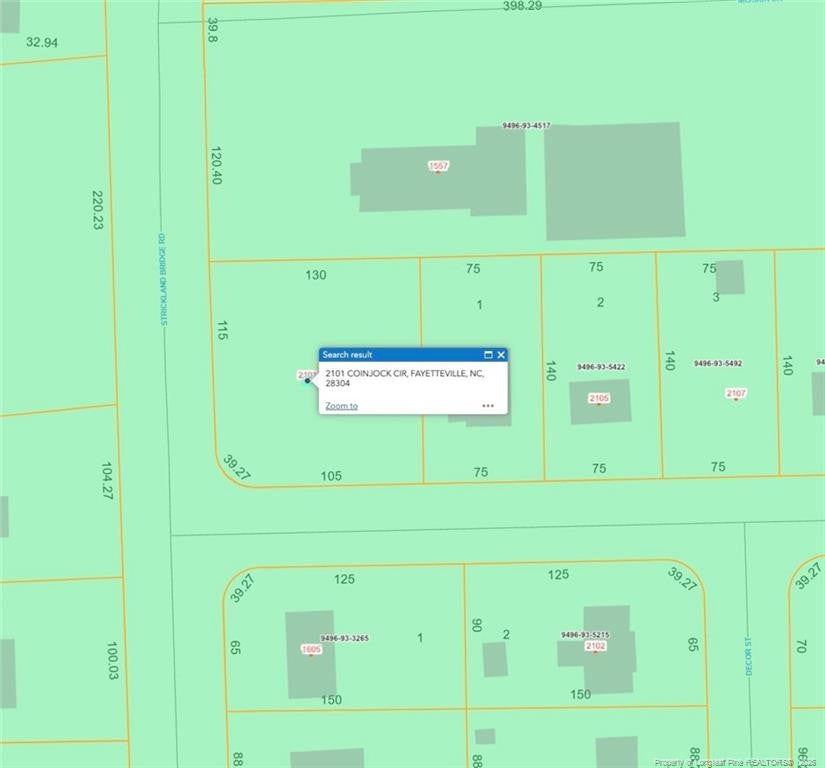Open the popup's three-dot more options menu
The image size is (825, 768).
pyautogui.click(x=488, y=406)
